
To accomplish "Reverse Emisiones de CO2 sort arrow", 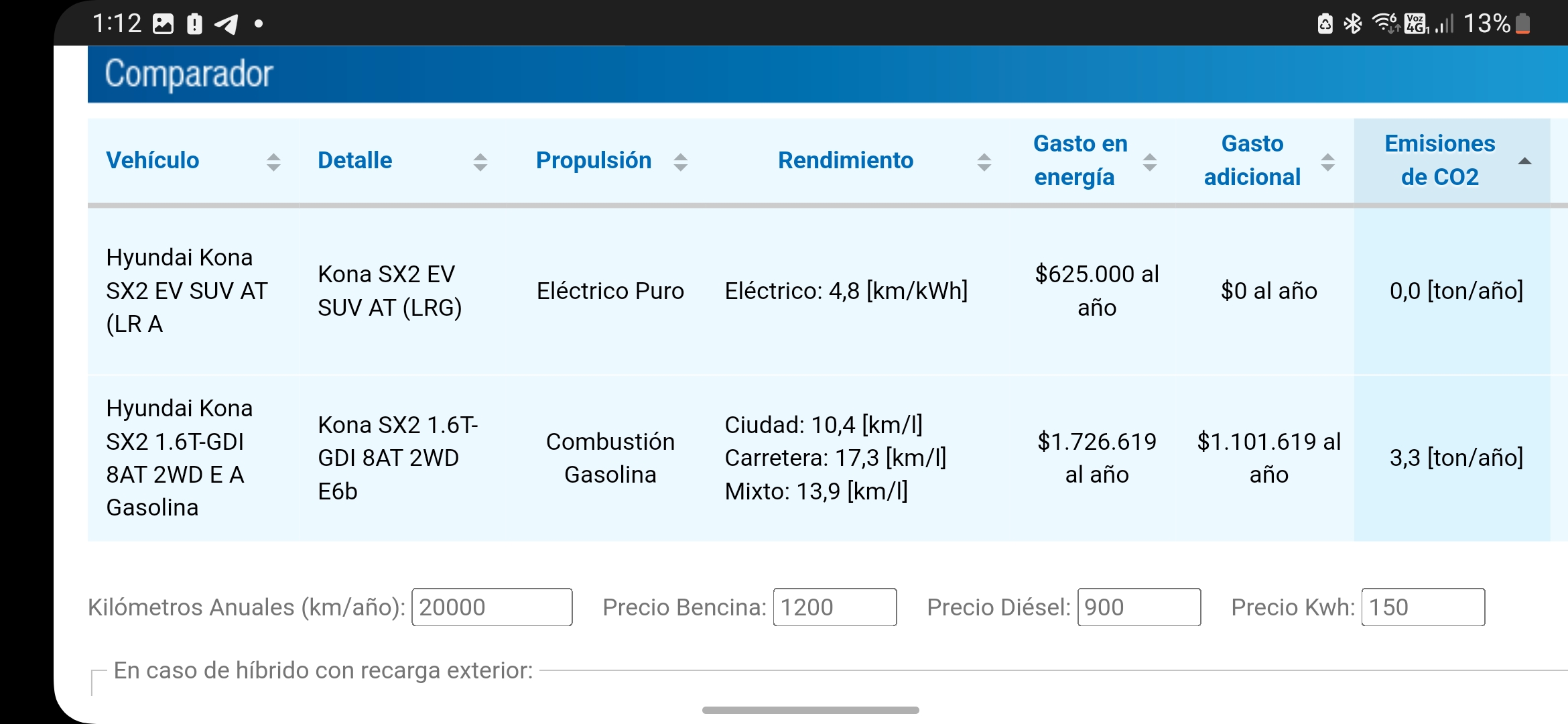I will [x=1524, y=161].
